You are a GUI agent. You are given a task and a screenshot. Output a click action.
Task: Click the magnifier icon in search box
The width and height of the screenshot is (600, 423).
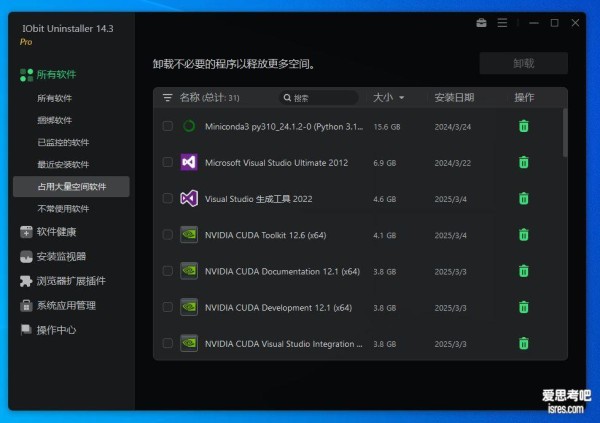click(287, 98)
